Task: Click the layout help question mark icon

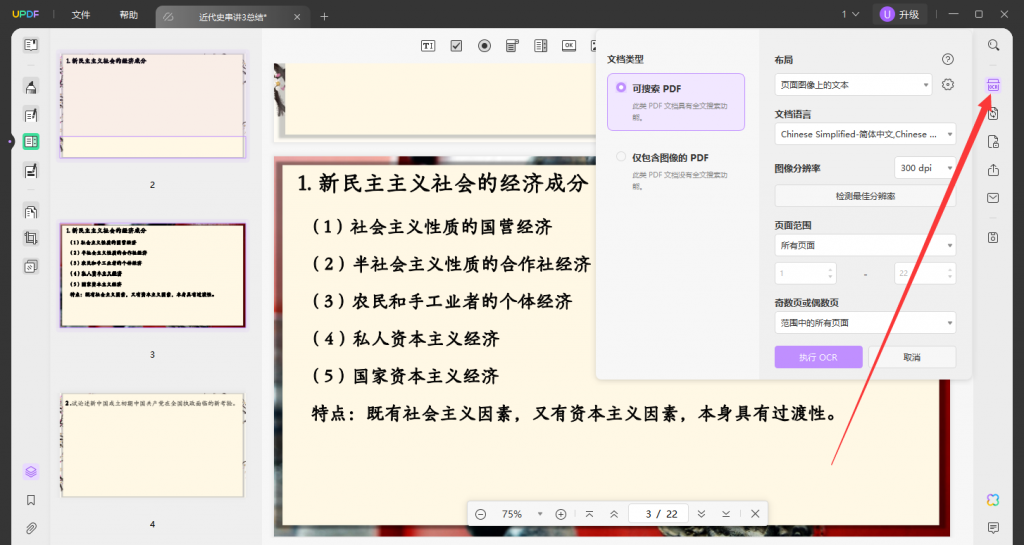Action: pyautogui.click(x=948, y=60)
